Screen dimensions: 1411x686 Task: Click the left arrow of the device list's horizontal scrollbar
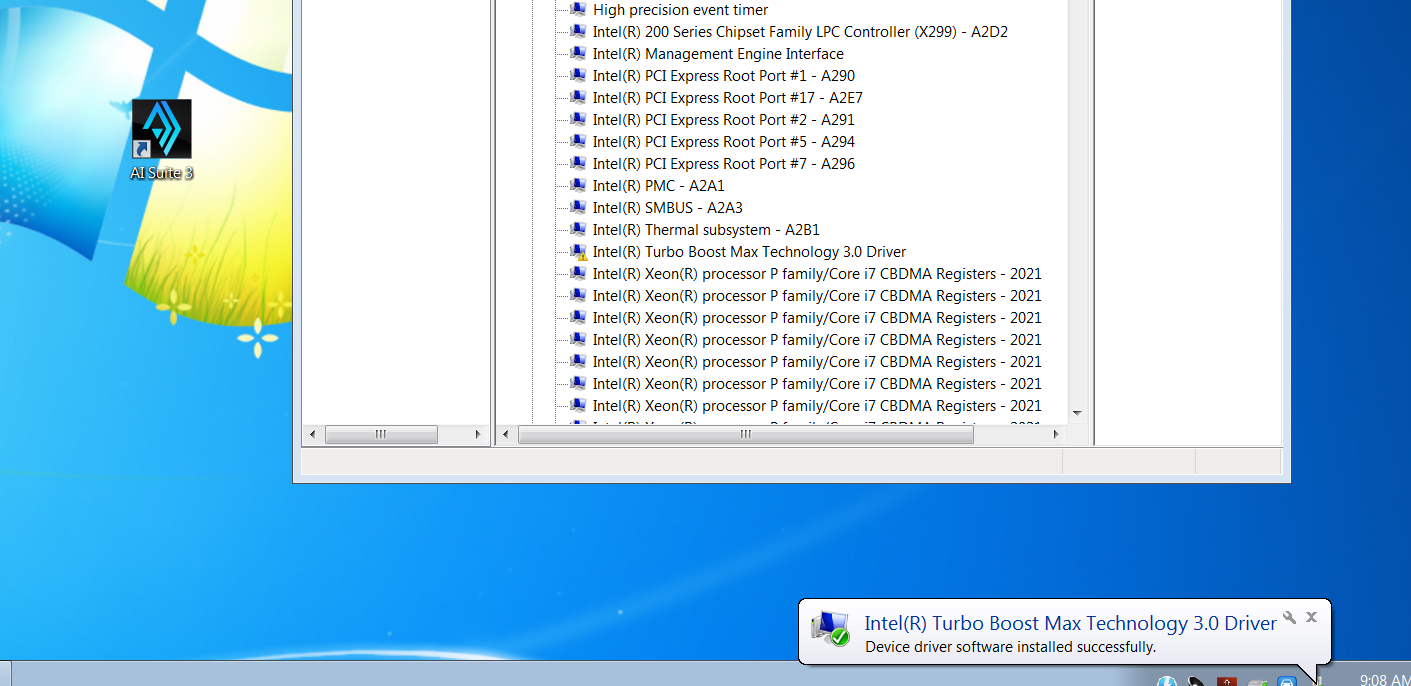[506, 435]
